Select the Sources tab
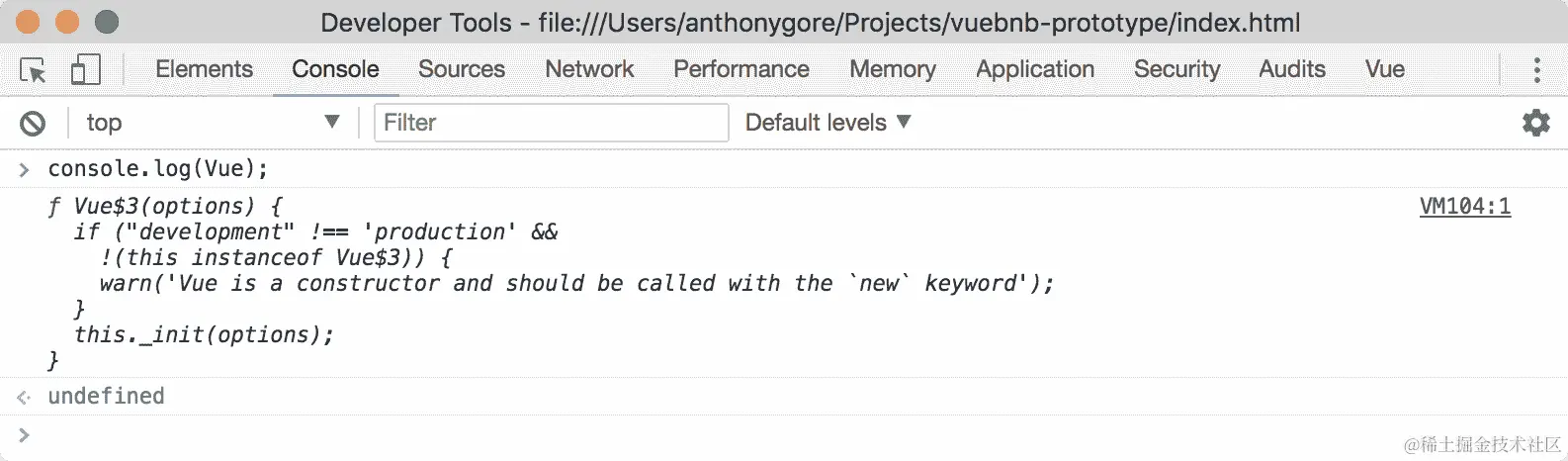The image size is (1568, 461). (461, 69)
